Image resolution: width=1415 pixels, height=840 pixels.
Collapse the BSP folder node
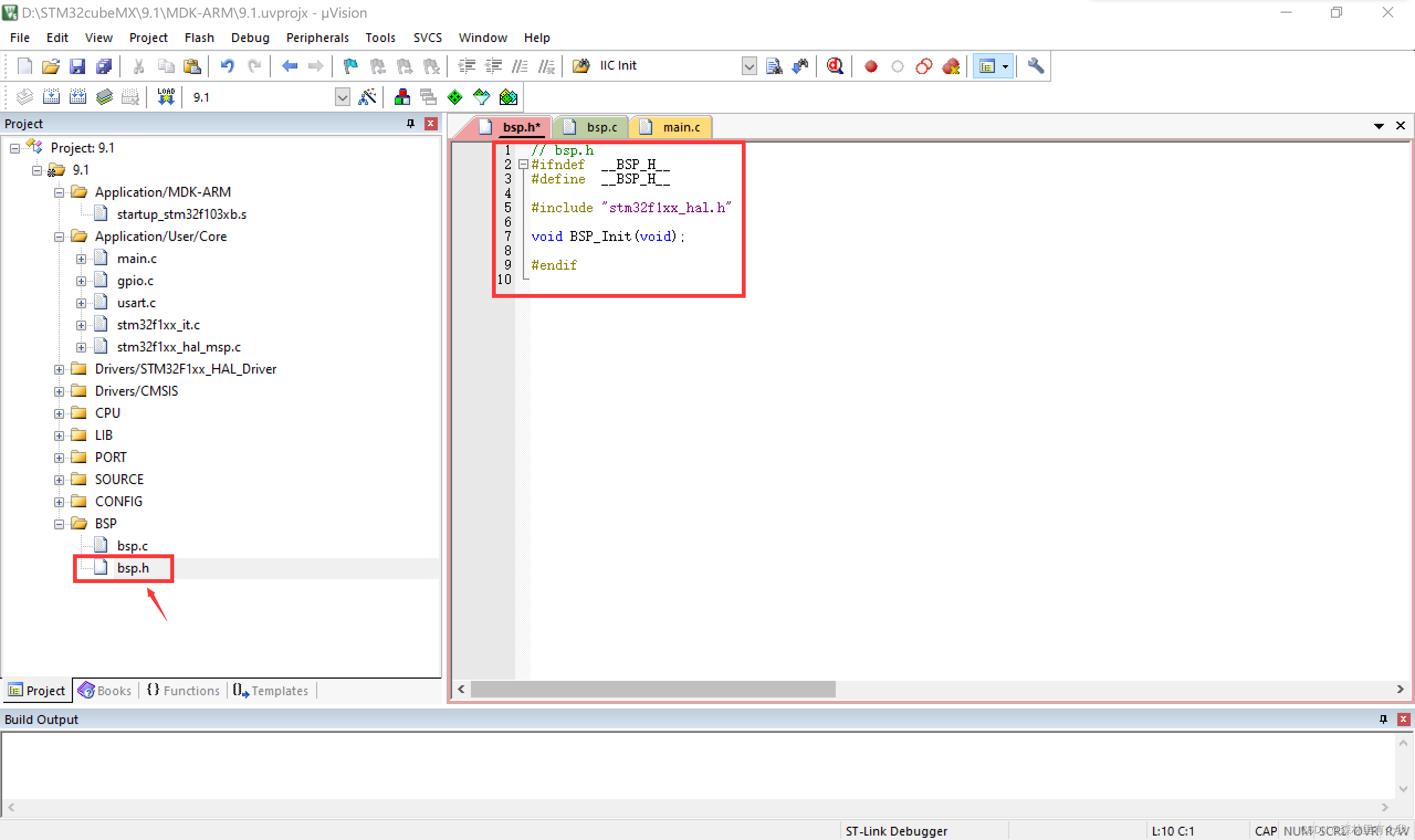(x=59, y=524)
